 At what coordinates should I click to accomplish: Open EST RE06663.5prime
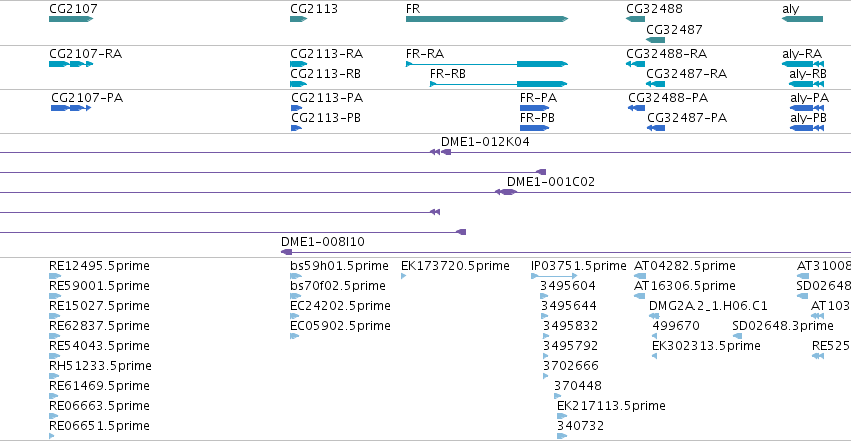53,417
